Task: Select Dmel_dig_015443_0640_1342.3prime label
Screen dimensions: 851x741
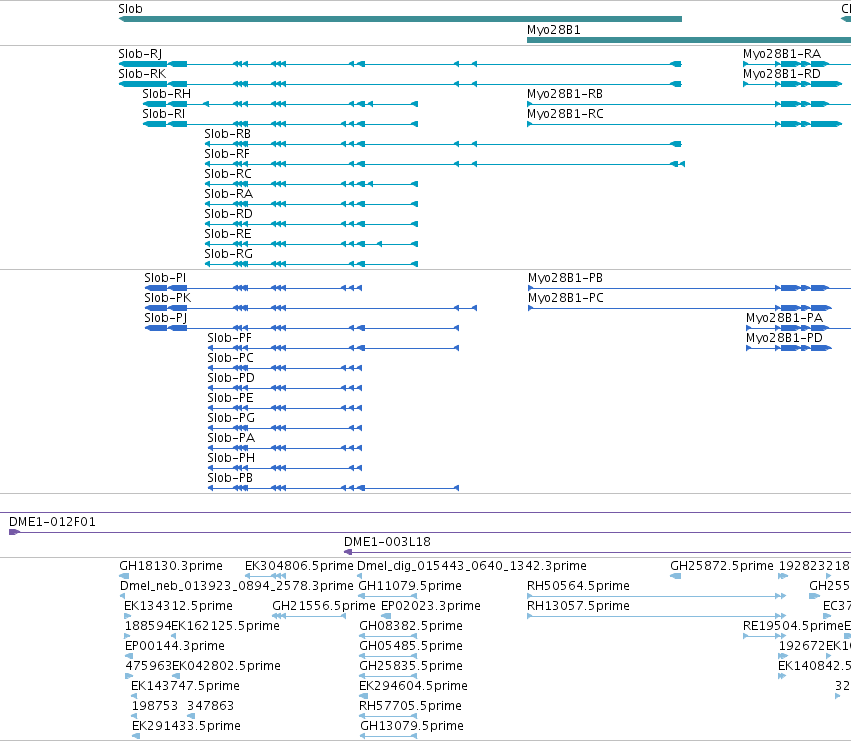Action: point(472,566)
